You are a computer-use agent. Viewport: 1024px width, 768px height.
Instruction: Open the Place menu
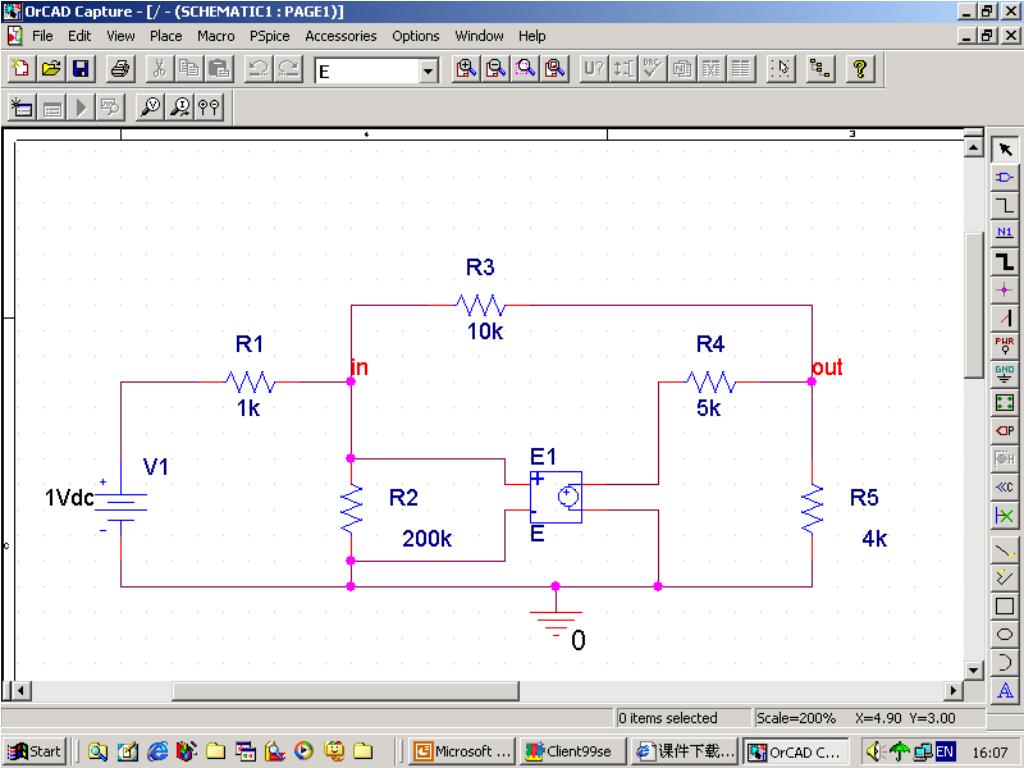click(165, 36)
